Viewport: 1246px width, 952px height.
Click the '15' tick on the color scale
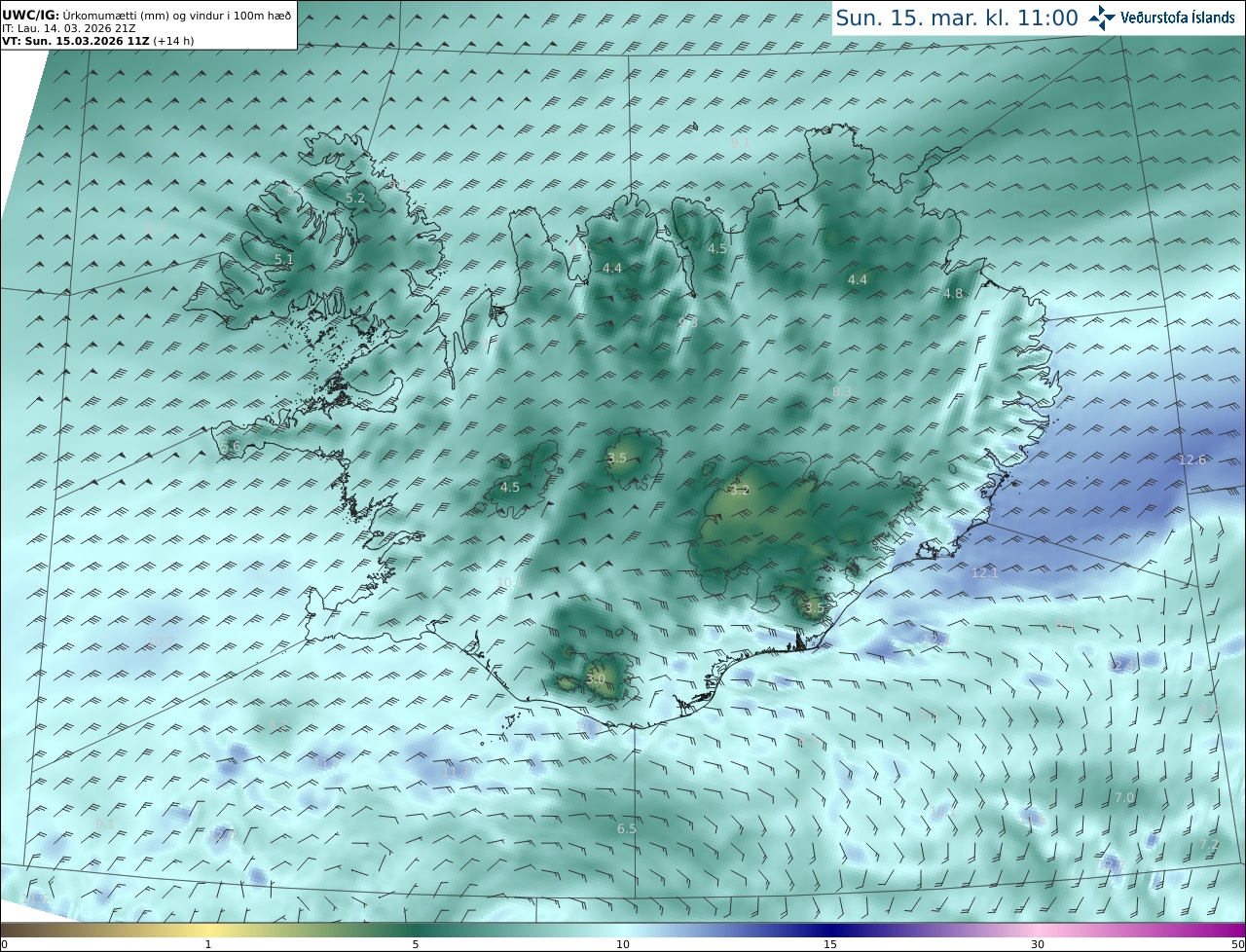[x=830, y=944]
